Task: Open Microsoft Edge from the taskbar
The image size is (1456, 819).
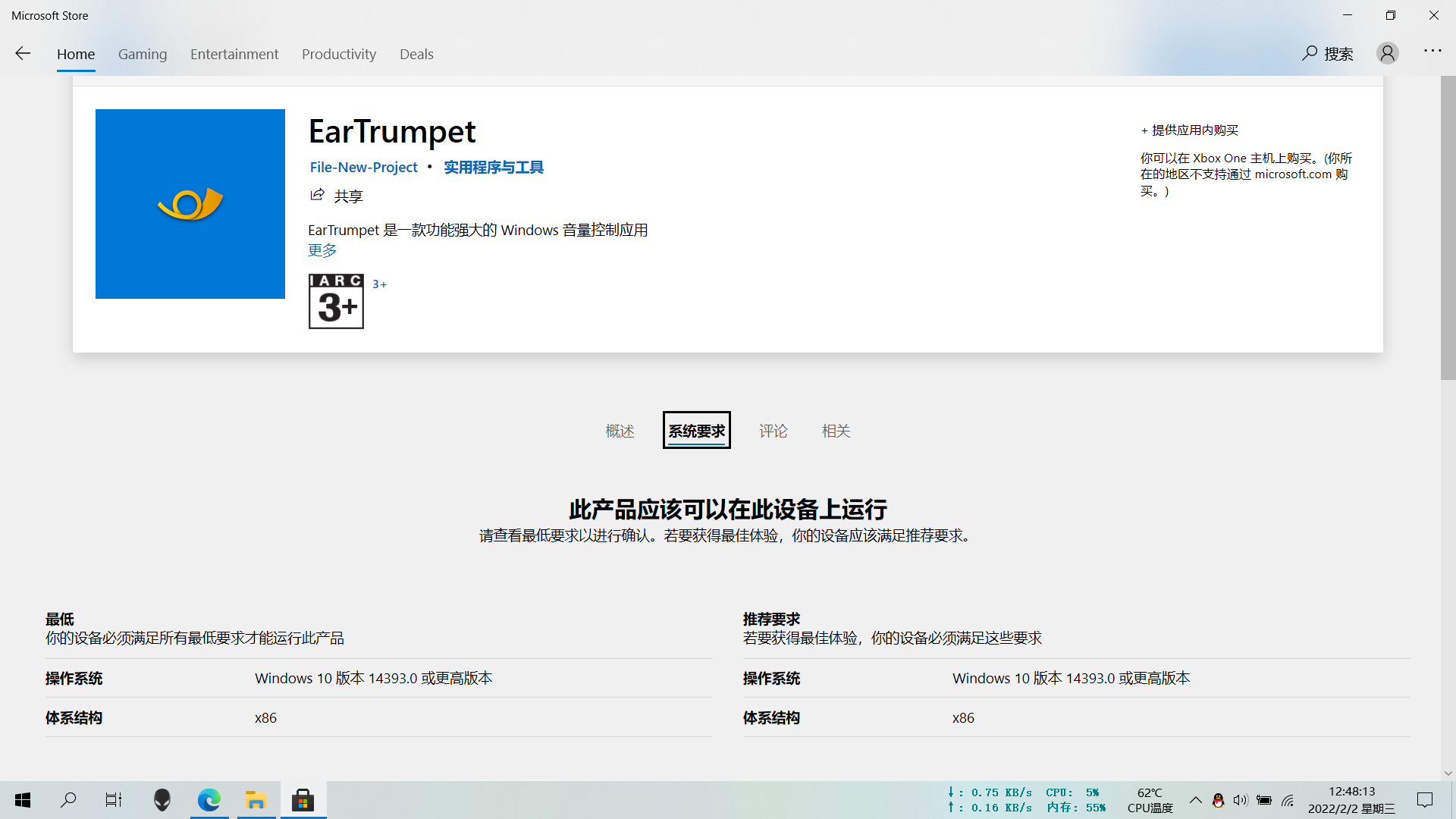Action: tap(209, 799)
